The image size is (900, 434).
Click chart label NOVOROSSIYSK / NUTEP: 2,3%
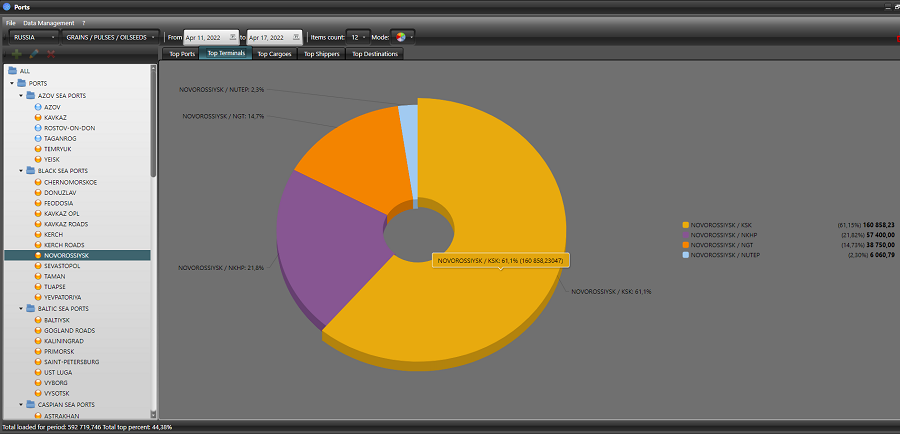coord(221,90)
